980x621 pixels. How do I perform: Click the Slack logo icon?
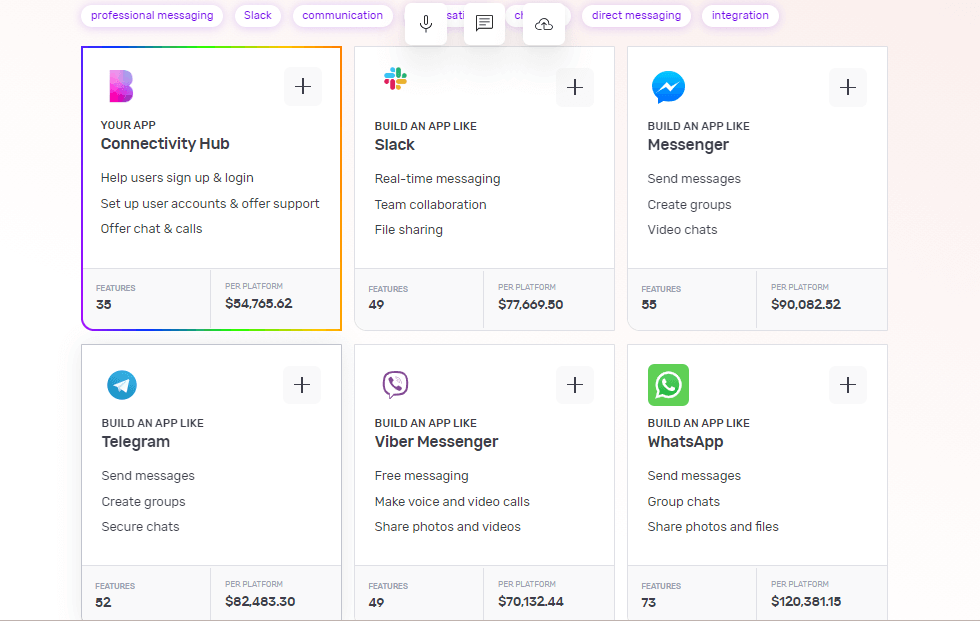point(395,79)
